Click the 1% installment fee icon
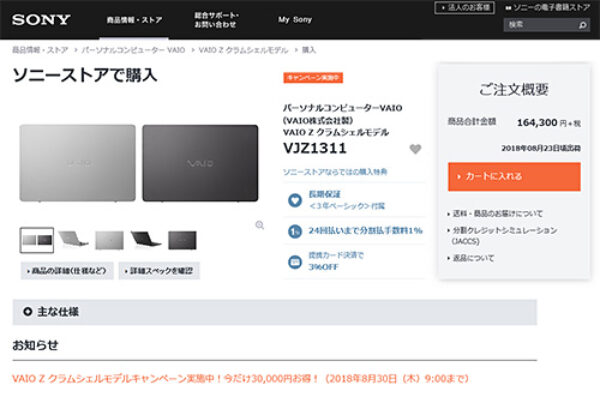 tap(295, 231)
